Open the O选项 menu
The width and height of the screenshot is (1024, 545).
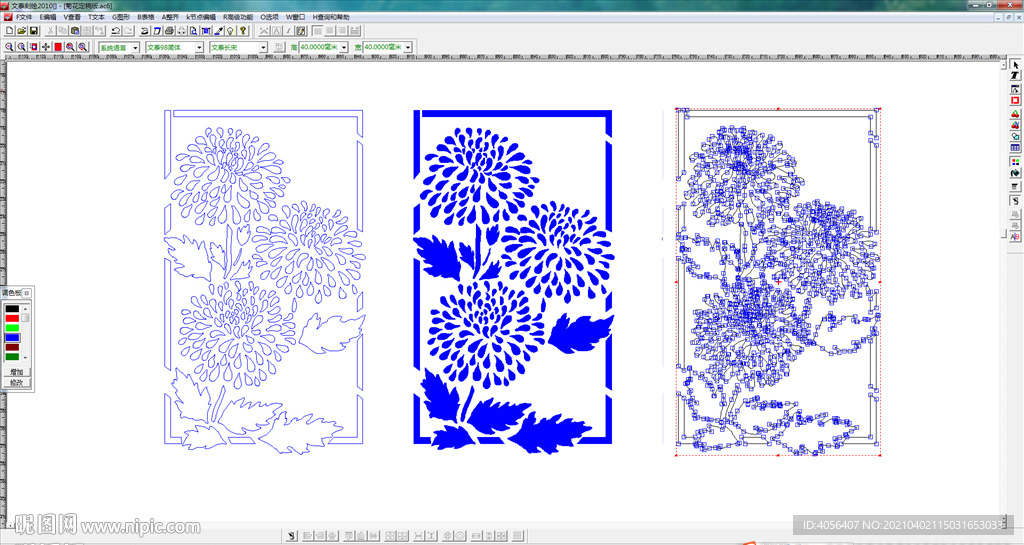269,17
